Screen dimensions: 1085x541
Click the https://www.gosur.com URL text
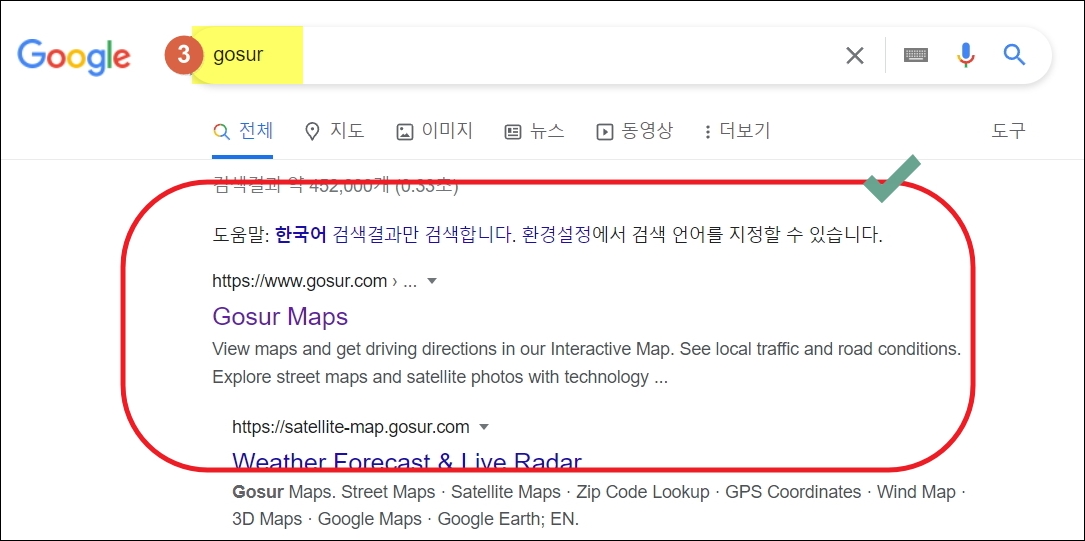pos(300,282)
